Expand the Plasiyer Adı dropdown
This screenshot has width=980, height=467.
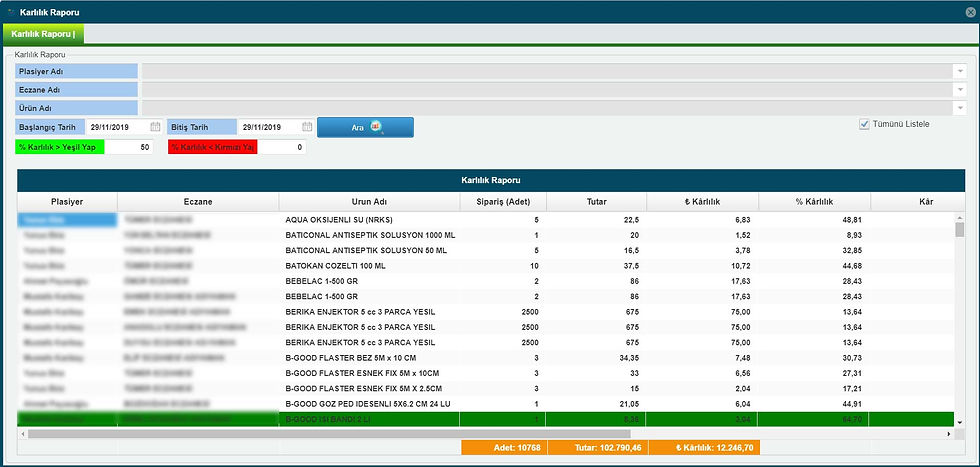tap(961, 71)
